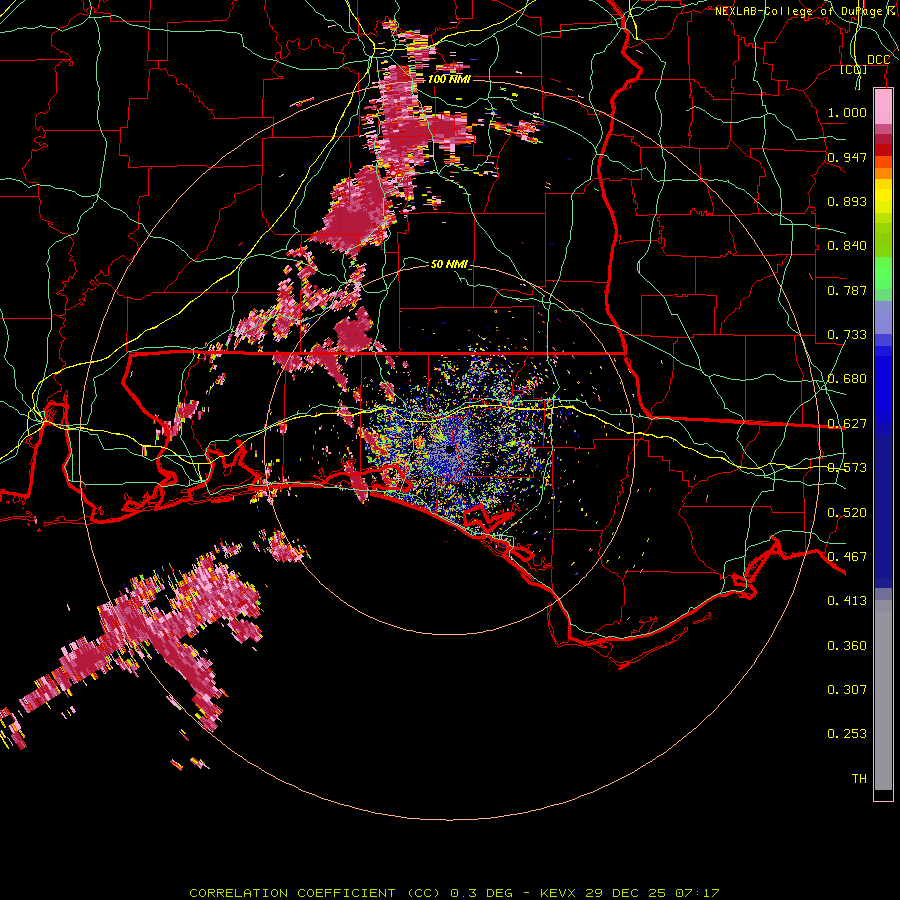Click the 0.627 legend value
Screen dimensions: 900x900
coord(847,424)
